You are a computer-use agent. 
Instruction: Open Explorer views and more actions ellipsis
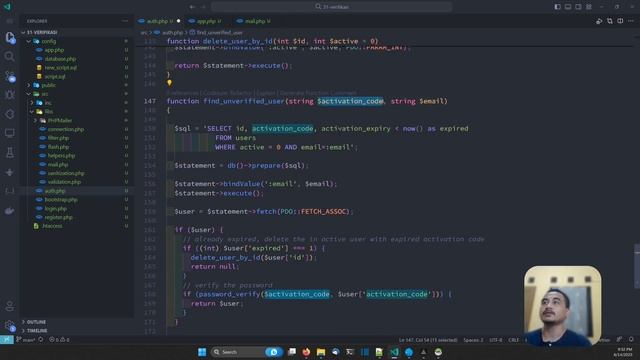click(125, 21)
